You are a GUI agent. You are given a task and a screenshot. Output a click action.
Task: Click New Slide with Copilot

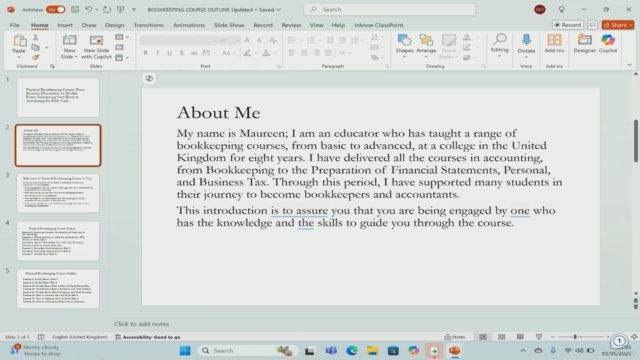96,47
